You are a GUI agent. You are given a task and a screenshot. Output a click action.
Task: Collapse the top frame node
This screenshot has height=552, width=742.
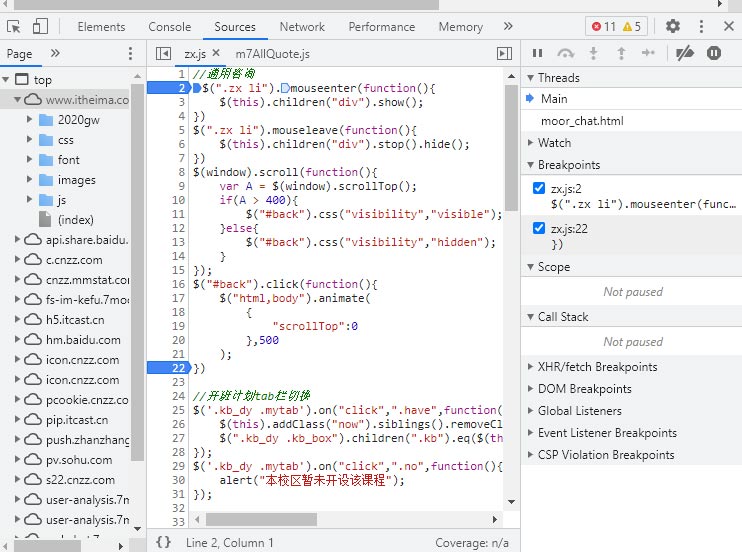[6, 80]
